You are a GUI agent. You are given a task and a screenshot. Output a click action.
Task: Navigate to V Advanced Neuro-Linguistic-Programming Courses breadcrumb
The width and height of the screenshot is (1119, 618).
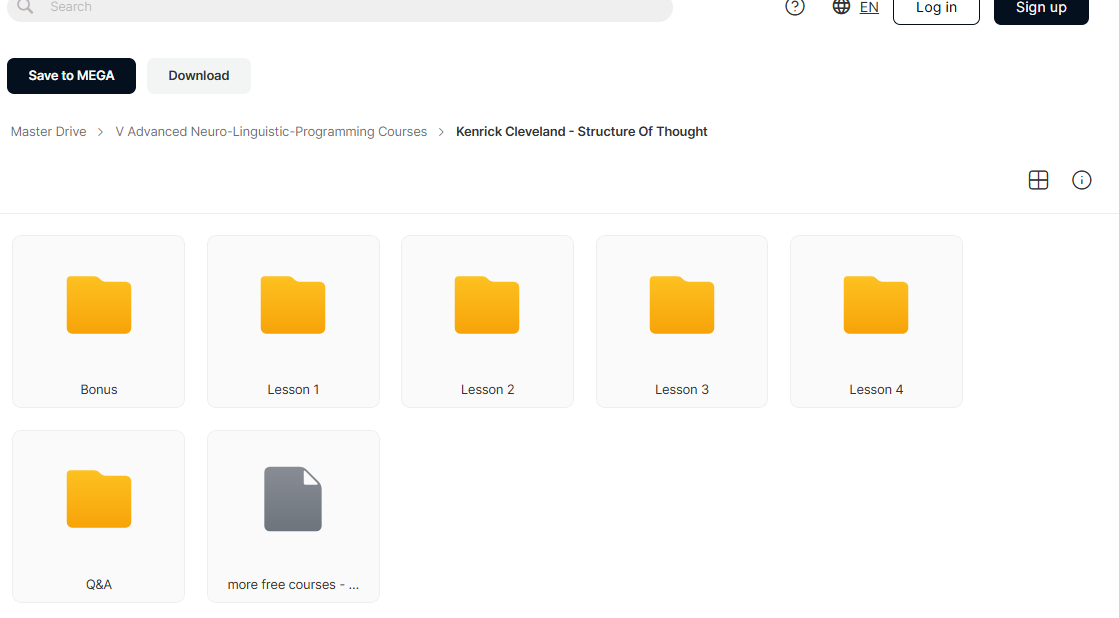point(271,131)
